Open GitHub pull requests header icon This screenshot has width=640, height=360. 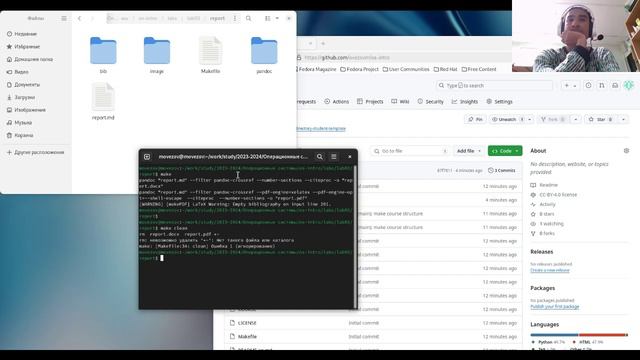tap(602, 85)
